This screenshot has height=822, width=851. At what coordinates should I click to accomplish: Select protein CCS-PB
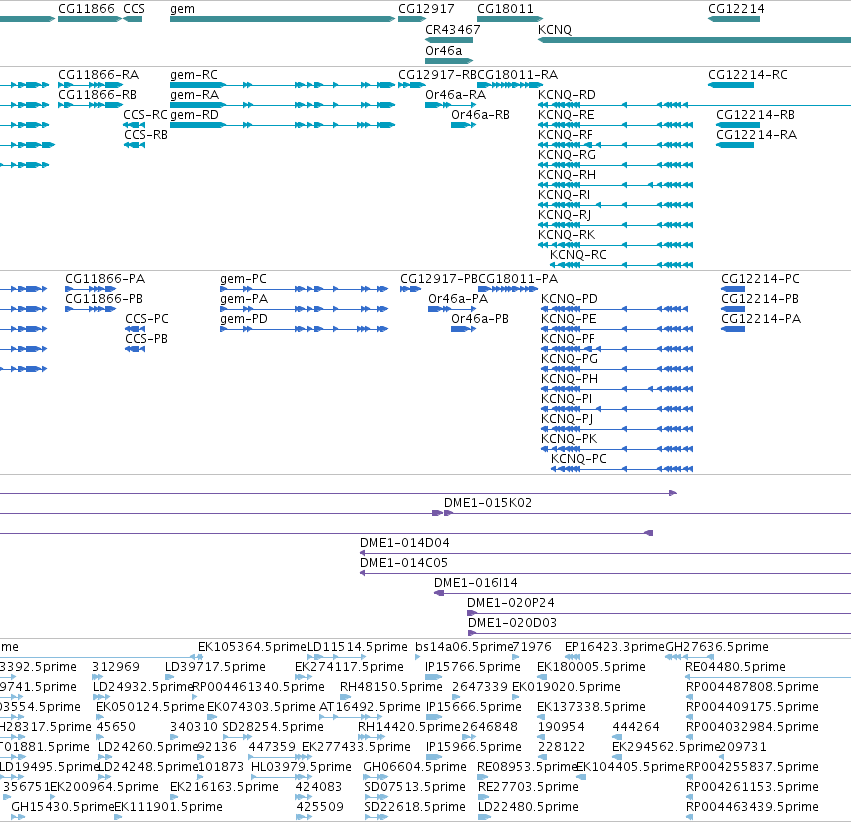click(x=135, y=349)
